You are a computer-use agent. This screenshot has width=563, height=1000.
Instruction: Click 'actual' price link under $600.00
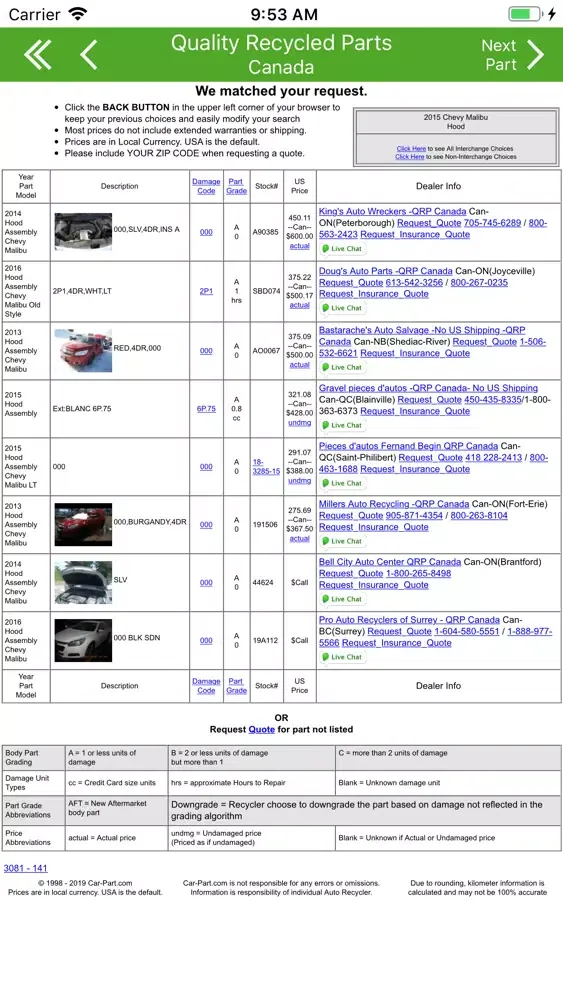[x=300, y=246]
